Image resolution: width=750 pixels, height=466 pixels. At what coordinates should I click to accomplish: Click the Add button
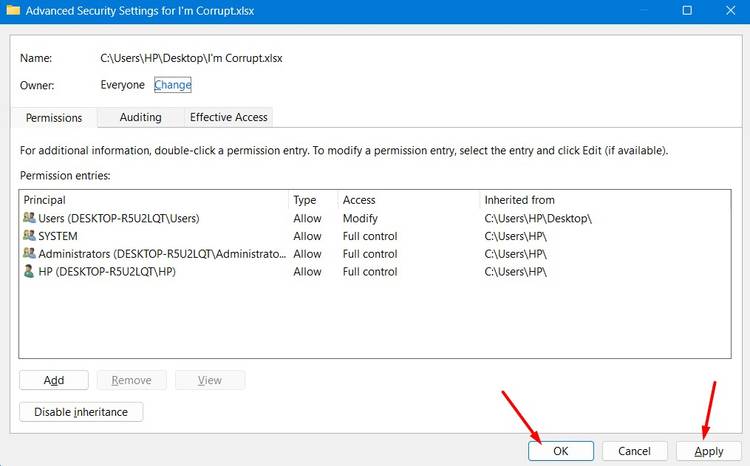54,380
